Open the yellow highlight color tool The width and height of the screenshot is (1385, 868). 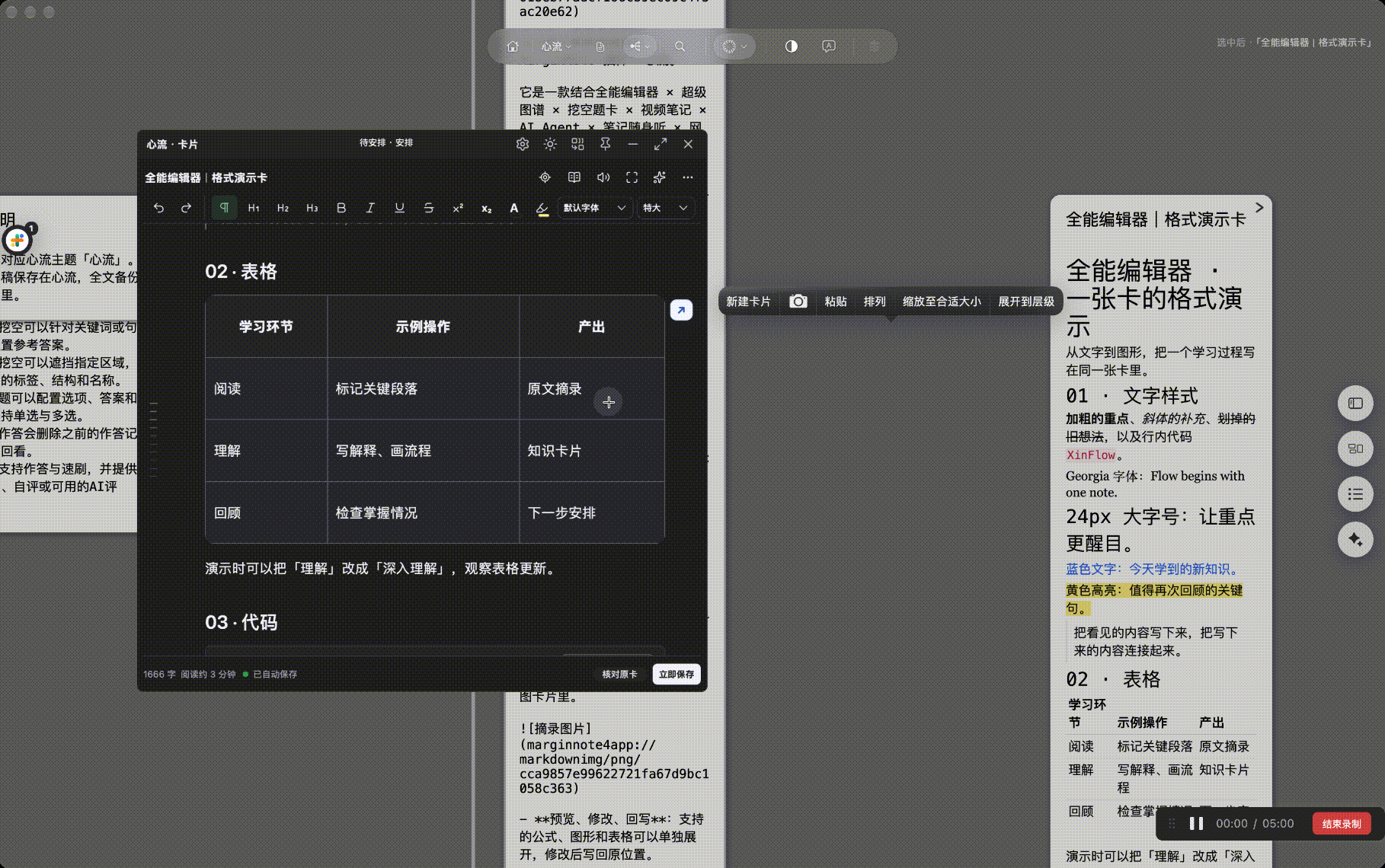(x=542, y=209)
